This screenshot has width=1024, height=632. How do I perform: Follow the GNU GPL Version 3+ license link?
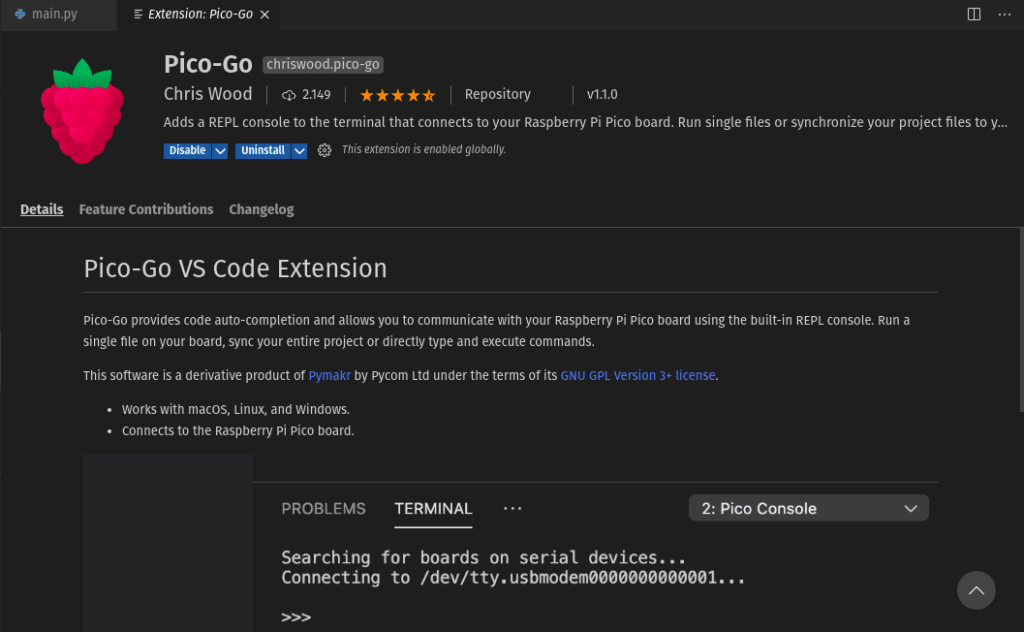point(638,376)
